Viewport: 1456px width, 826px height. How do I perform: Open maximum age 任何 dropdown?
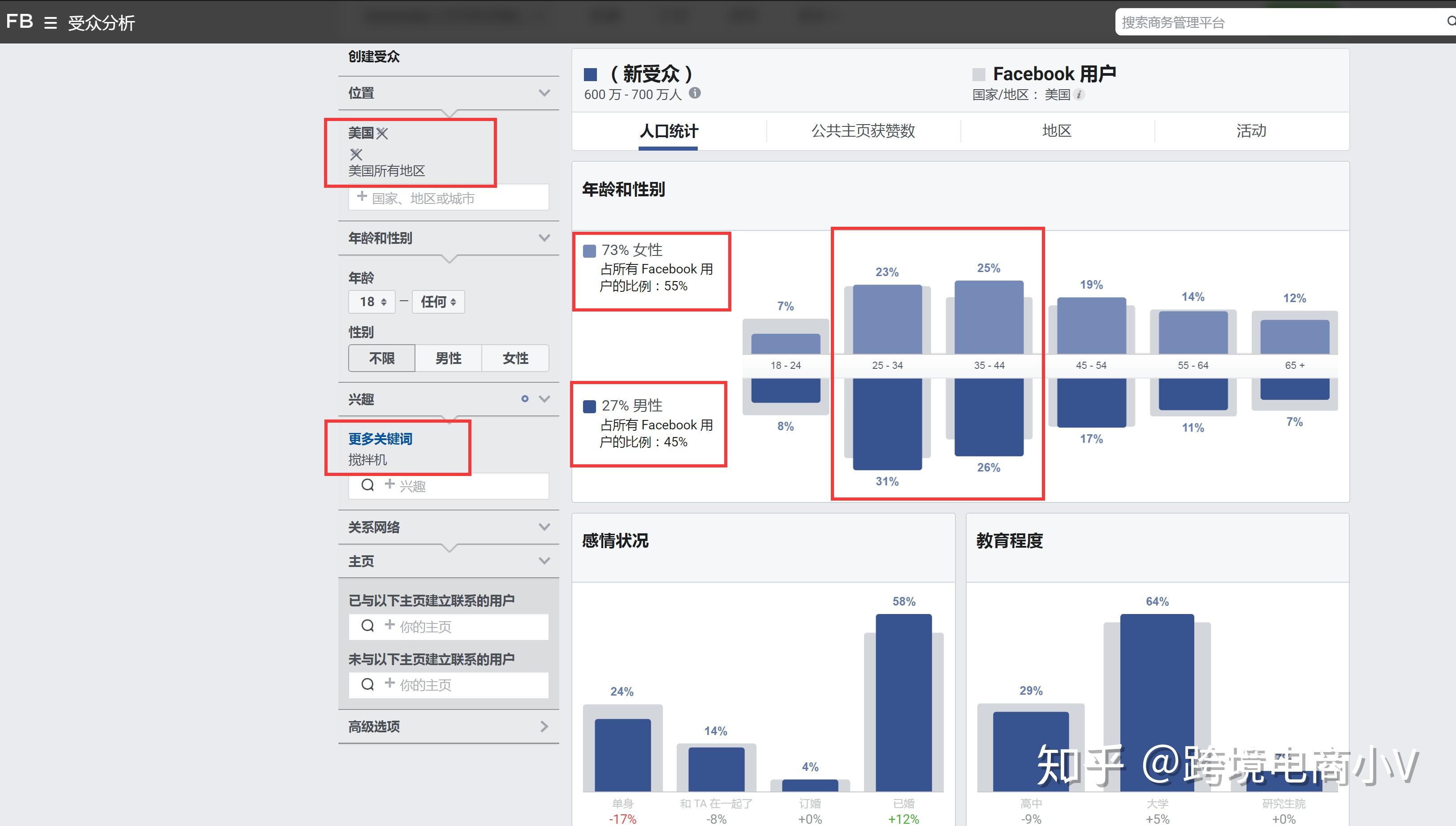pyautogui.click(x=438, y=302)
